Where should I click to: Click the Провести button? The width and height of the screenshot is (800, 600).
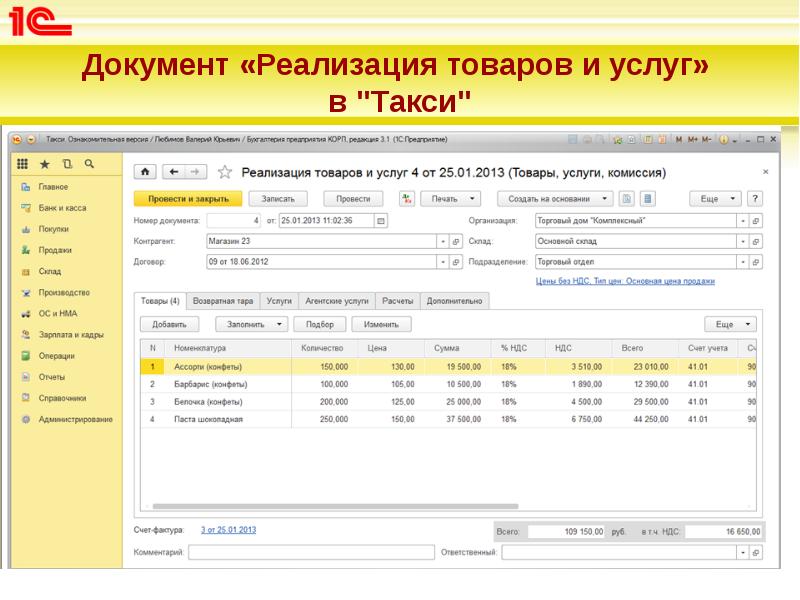click(x=353, y=198)
